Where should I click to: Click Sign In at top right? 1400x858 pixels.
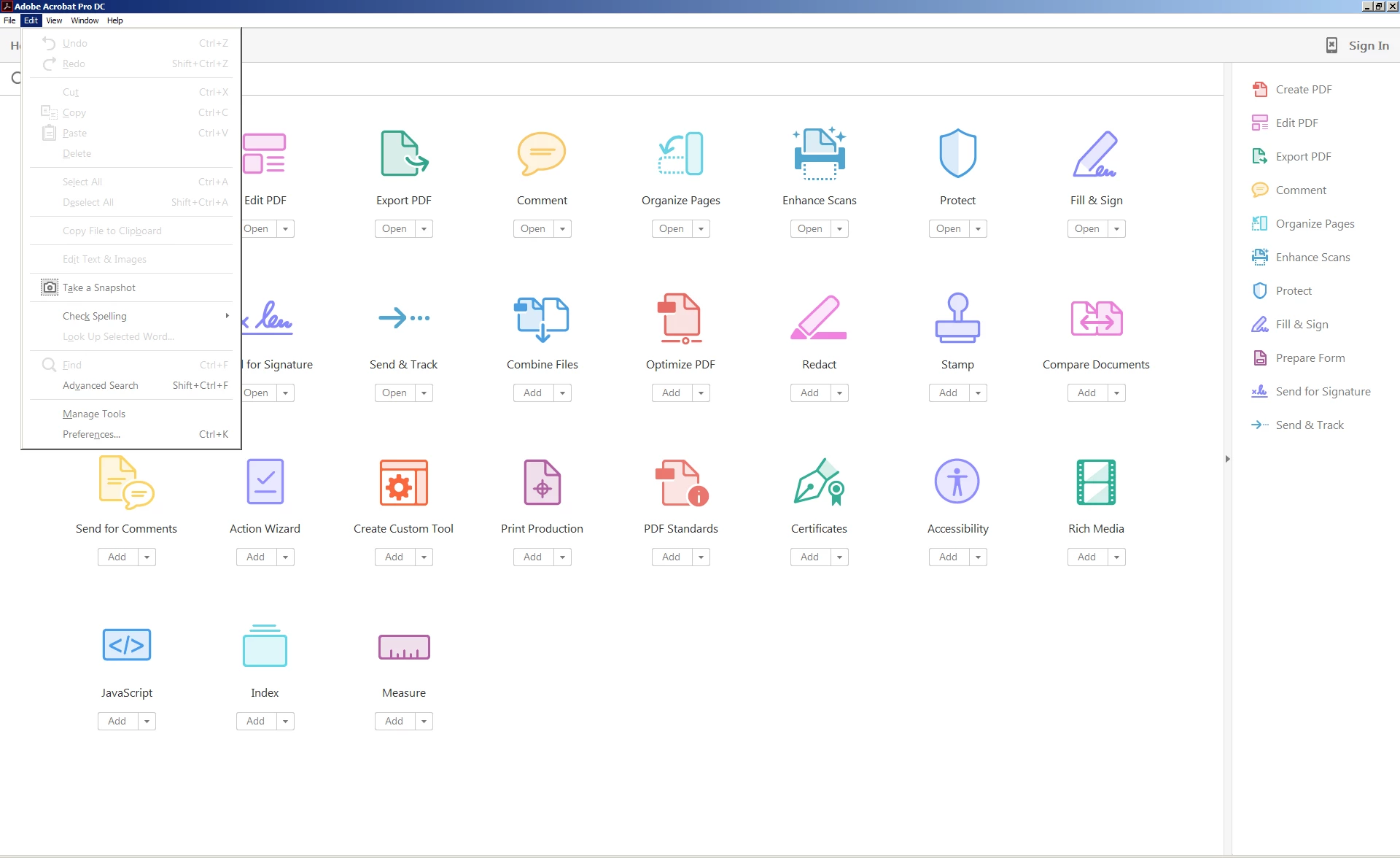(1368, 45)
